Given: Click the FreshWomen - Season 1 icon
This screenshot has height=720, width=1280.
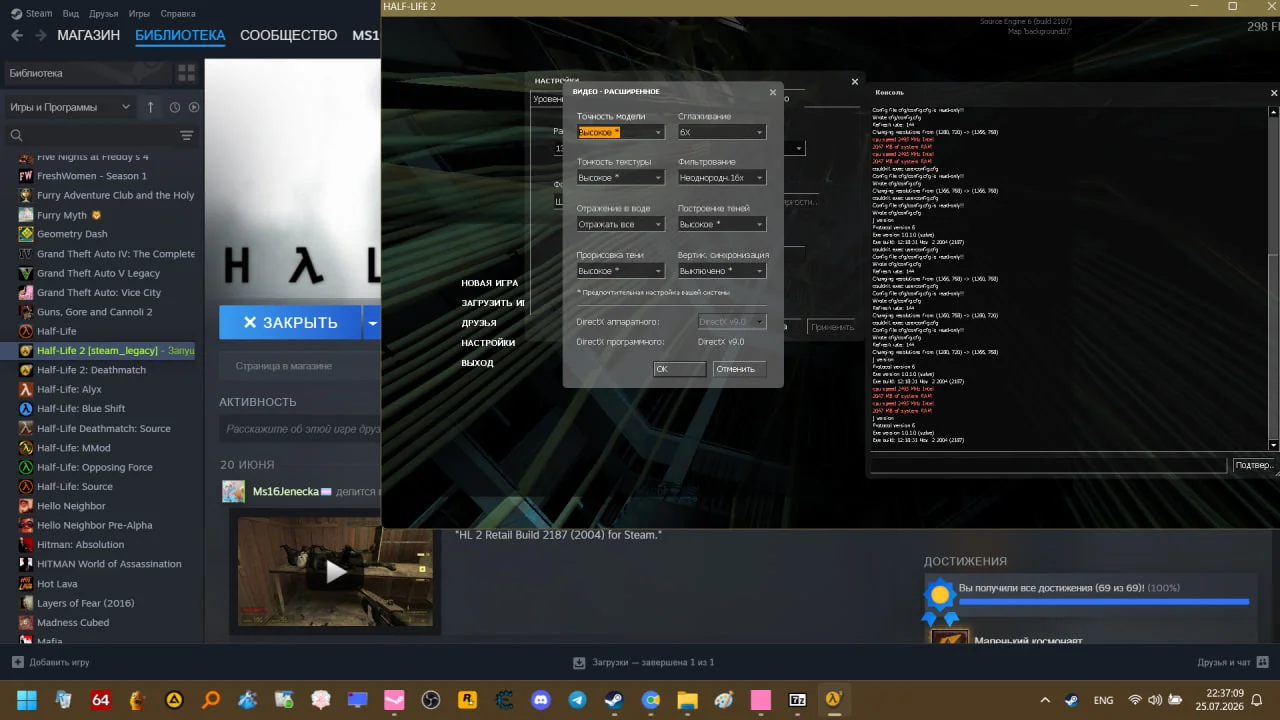Looking at the screenshot, I should pos(26,176).
